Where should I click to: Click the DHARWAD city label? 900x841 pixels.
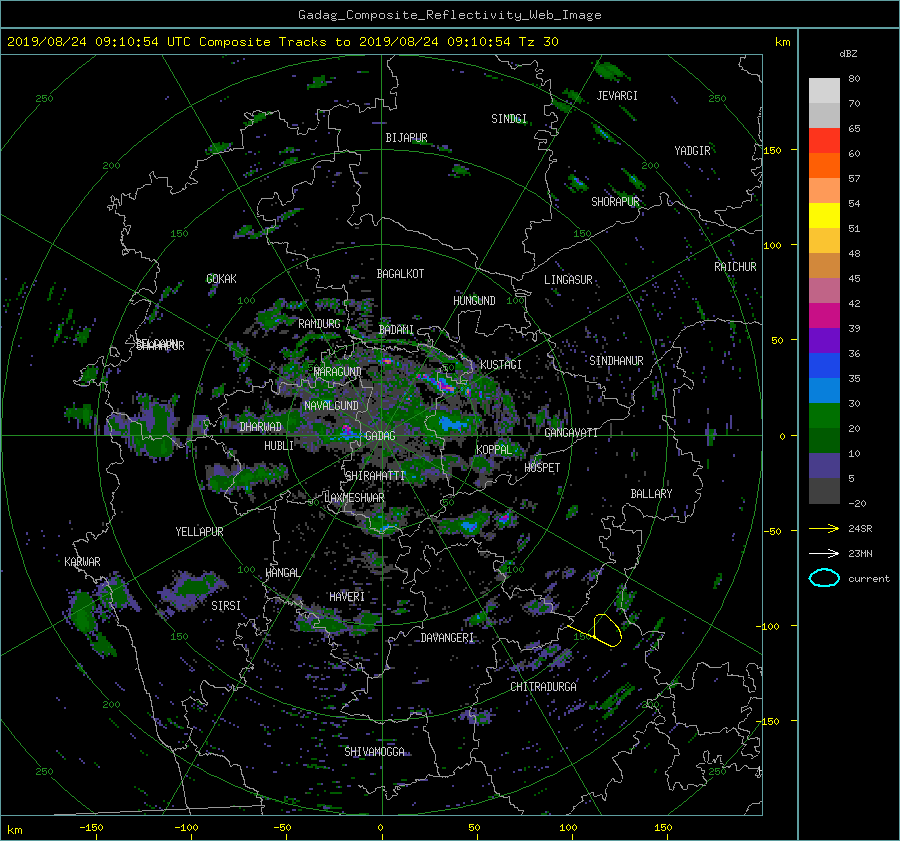[x=261, y=427]
